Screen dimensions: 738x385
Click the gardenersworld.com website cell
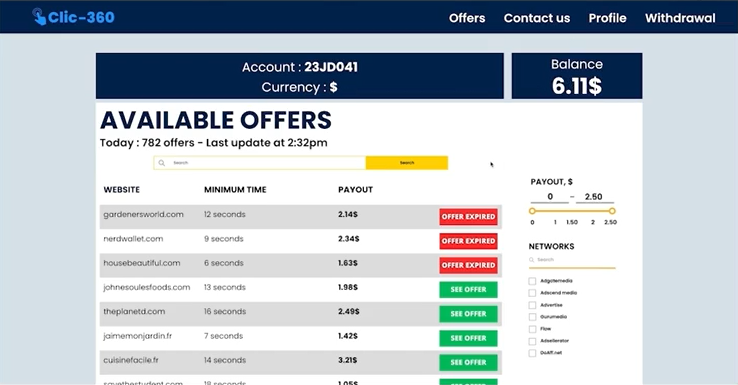pyautogui.click(x=144, y=215)
